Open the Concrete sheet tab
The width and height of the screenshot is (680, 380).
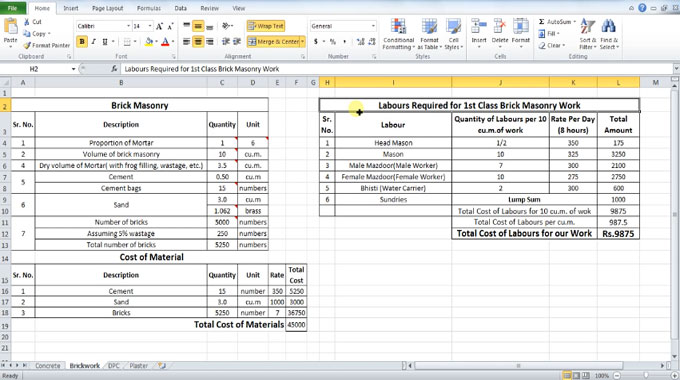pos(48,366)
